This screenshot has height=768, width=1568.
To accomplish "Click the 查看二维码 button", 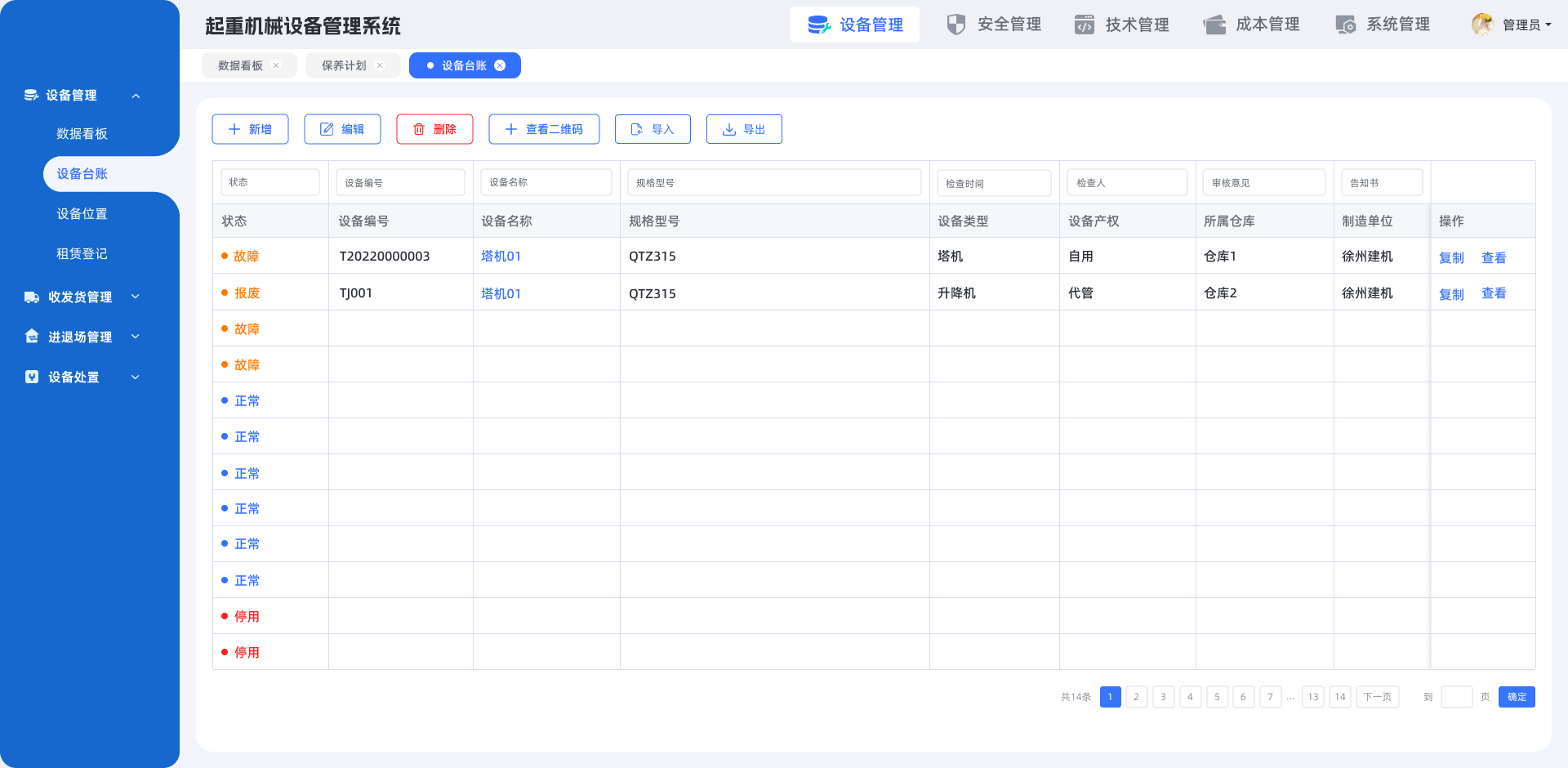I will click(544, 129).
